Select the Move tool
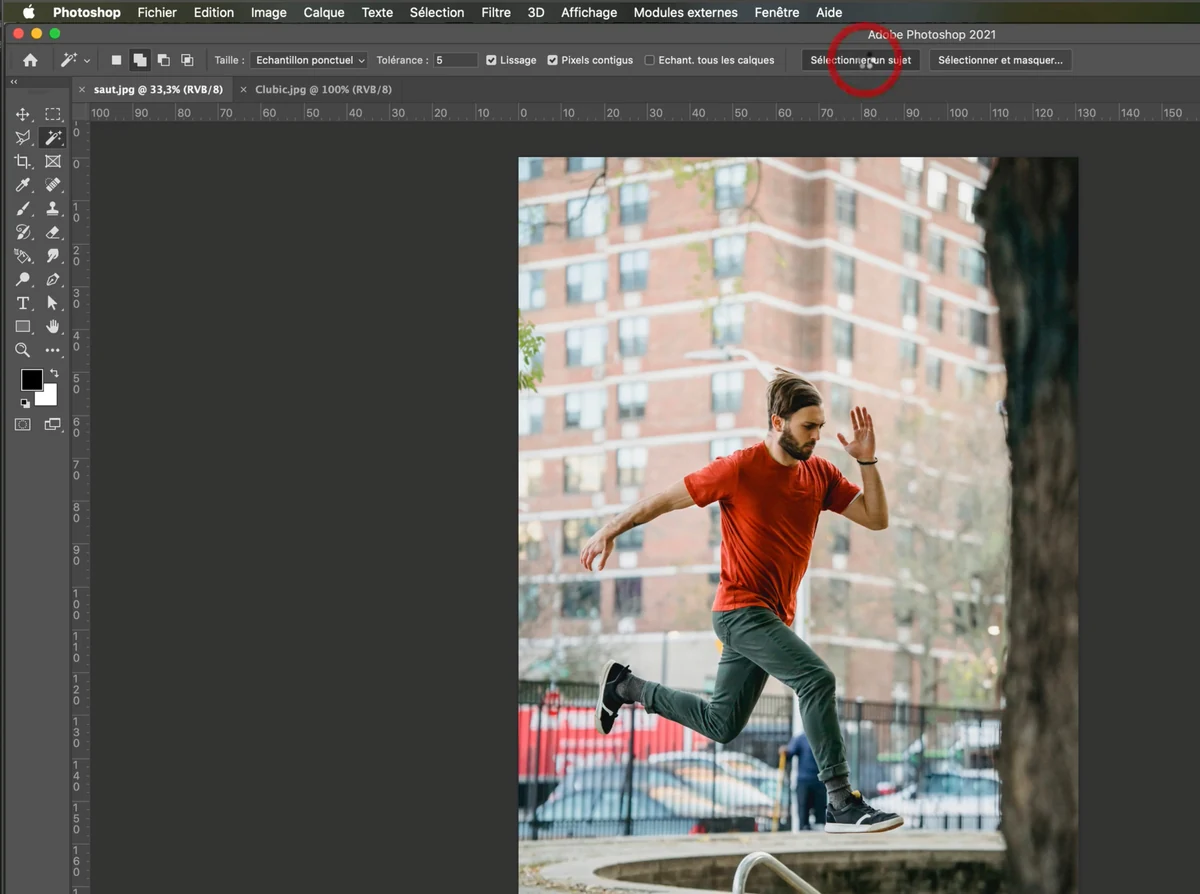Screen dimensions: 1200x894 click(23, 114)
